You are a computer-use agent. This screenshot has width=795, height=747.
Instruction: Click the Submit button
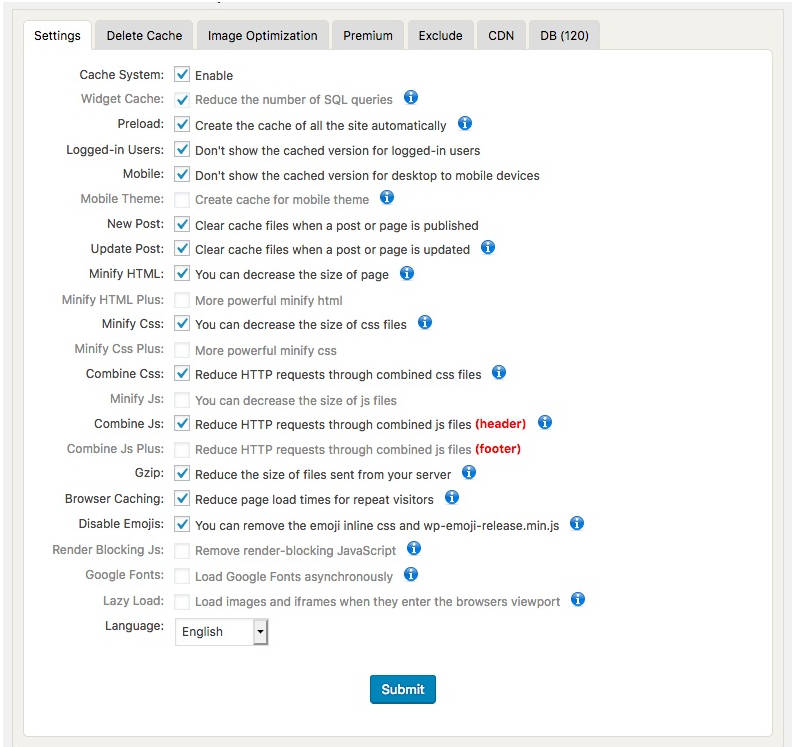[x=403, y=689]
